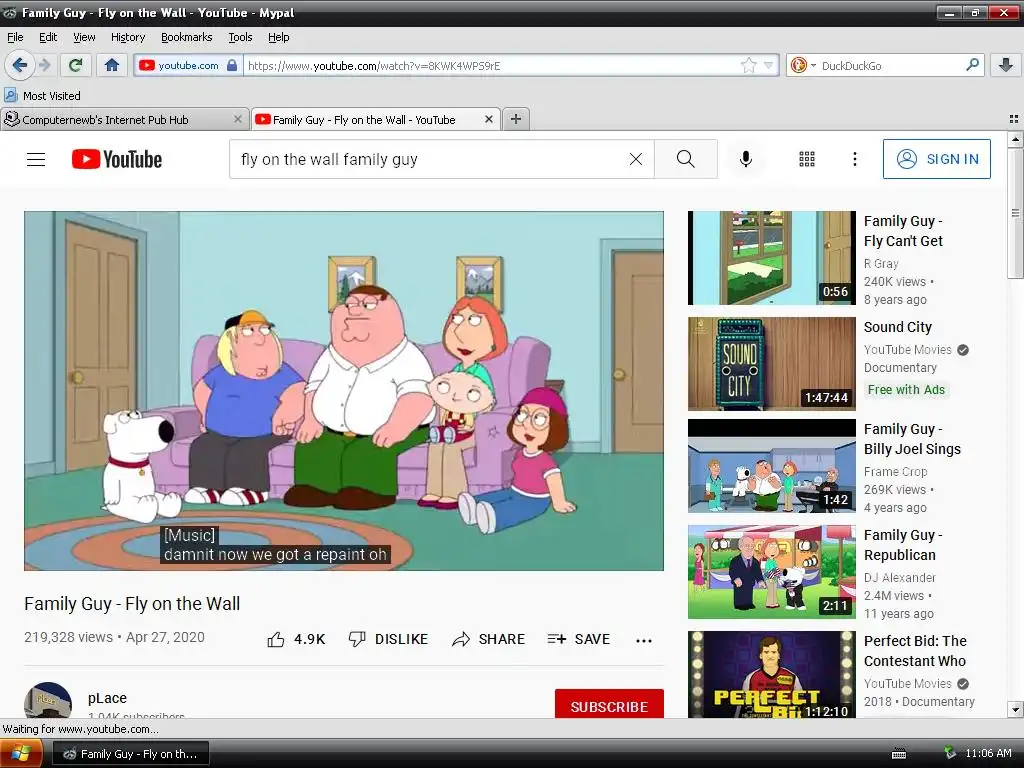The height and width of the screenshot is (768, 1024).
Task: Open the YouTube apps grid icon
Action: [807, 159]
